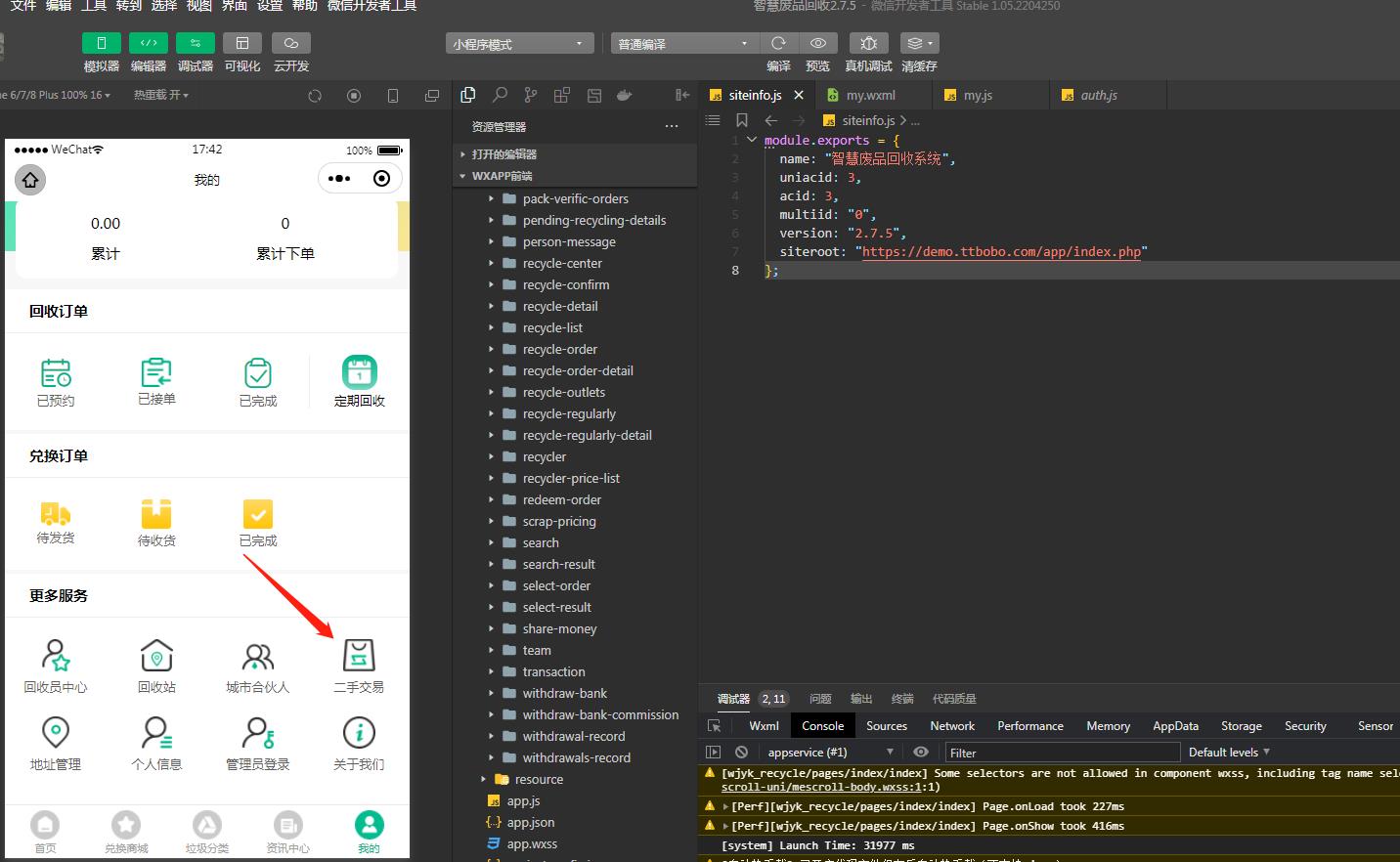
Task: Open app.json in the file tree
Action: click(x=530, y=822)
